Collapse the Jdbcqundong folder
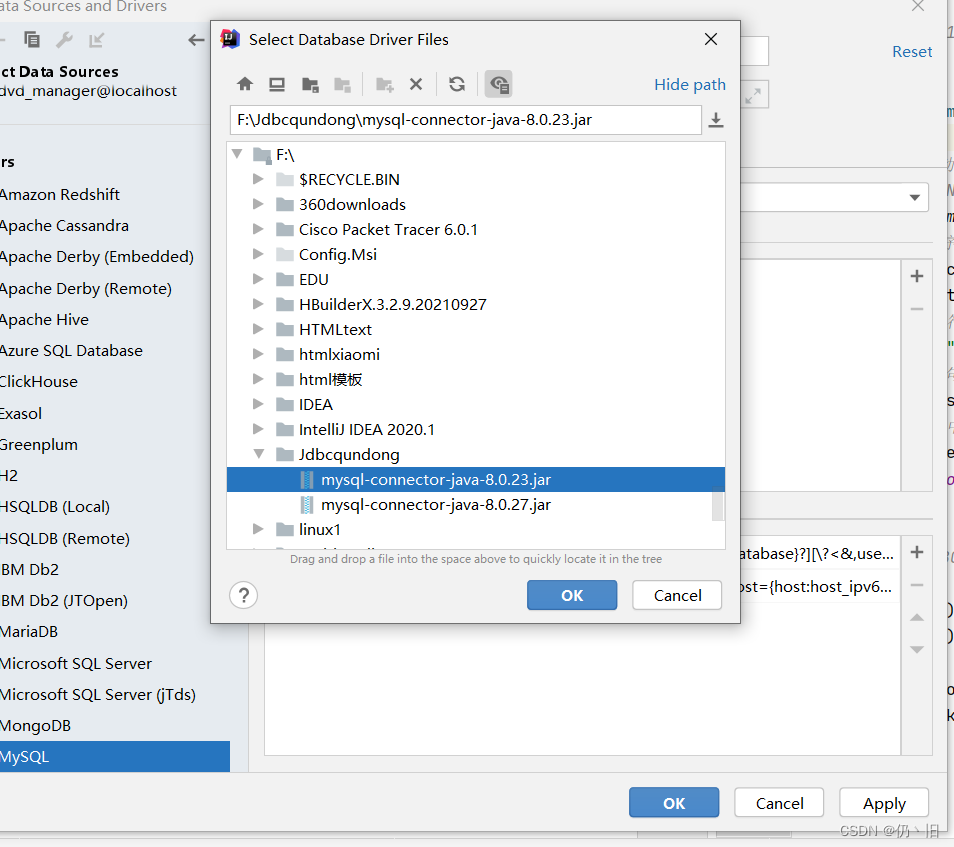The height and width of the screenshot is (847, 954). point(259,454)
